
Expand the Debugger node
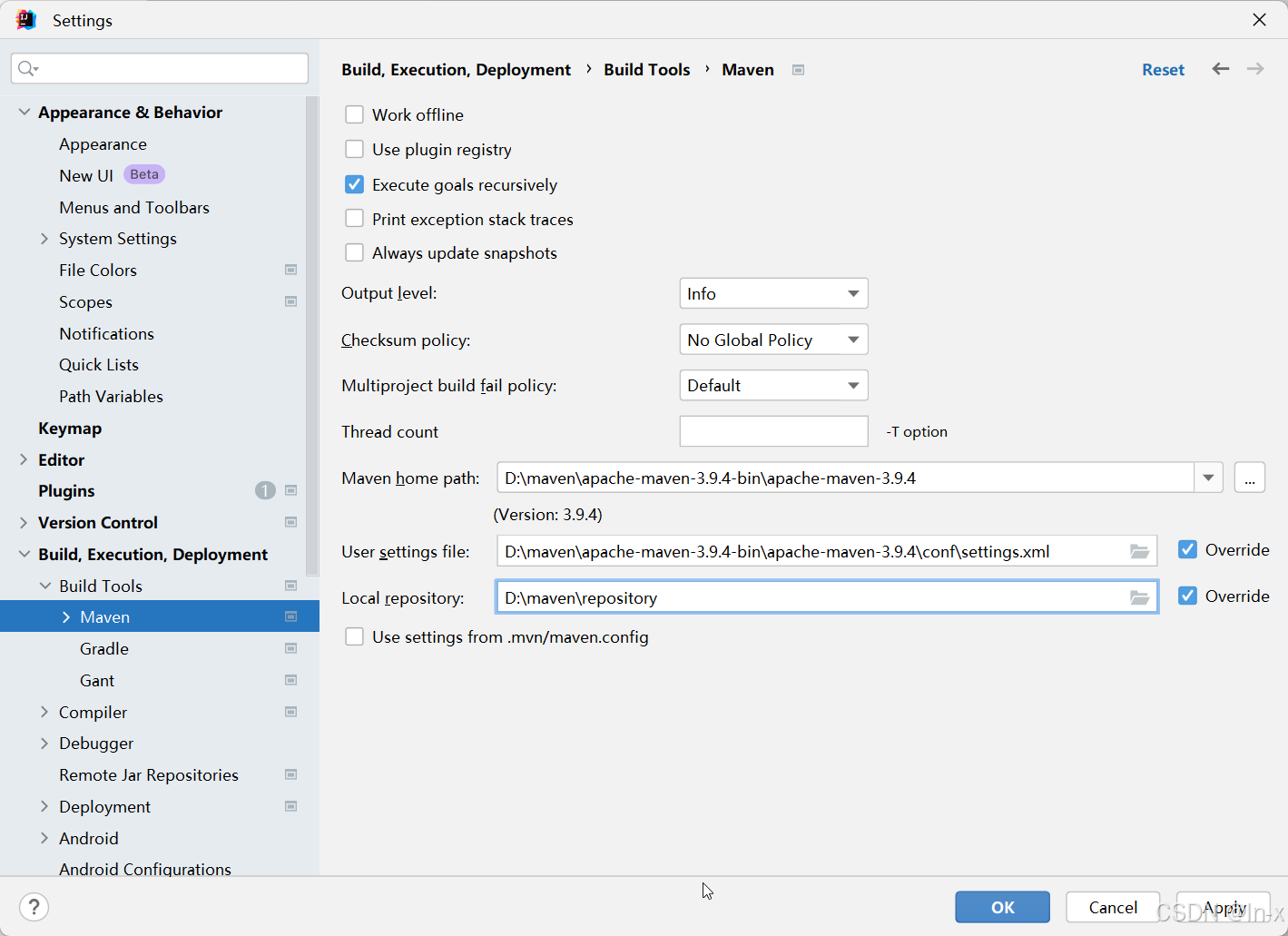pyautogui.click(x=44, y=743)
